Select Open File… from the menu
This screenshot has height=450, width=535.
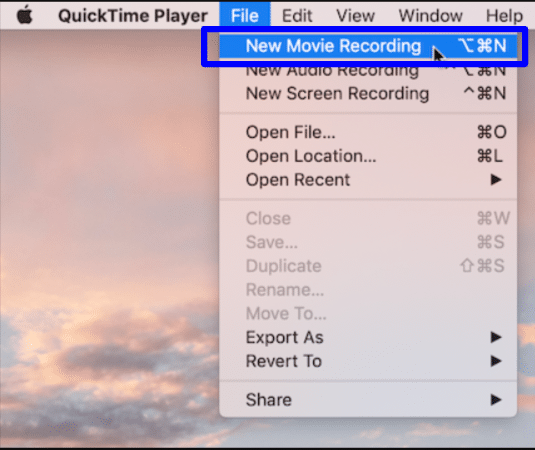click(368, 132)
